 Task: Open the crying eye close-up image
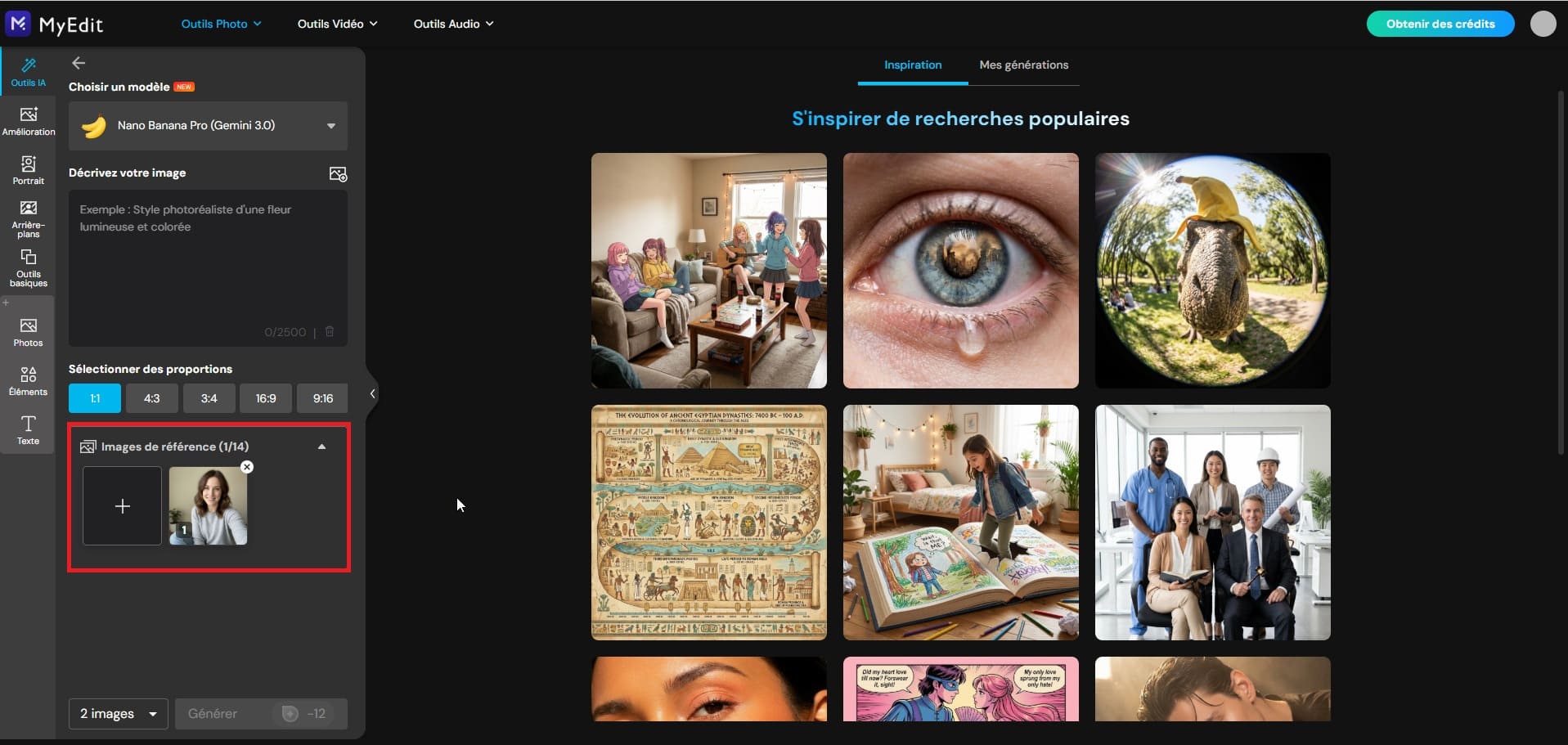(x=961, y=271)
